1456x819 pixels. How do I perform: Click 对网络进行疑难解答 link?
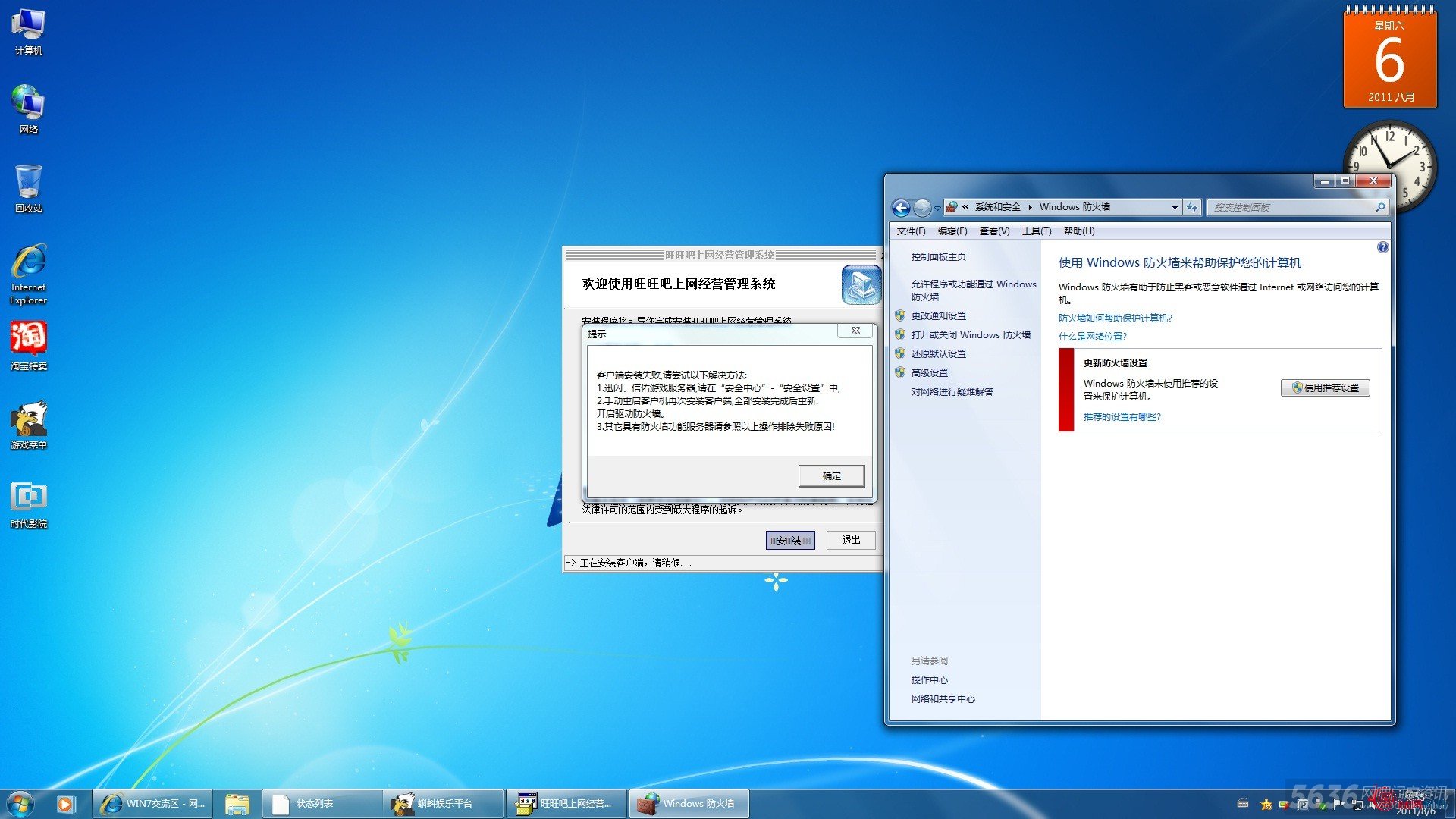(952, 392)
